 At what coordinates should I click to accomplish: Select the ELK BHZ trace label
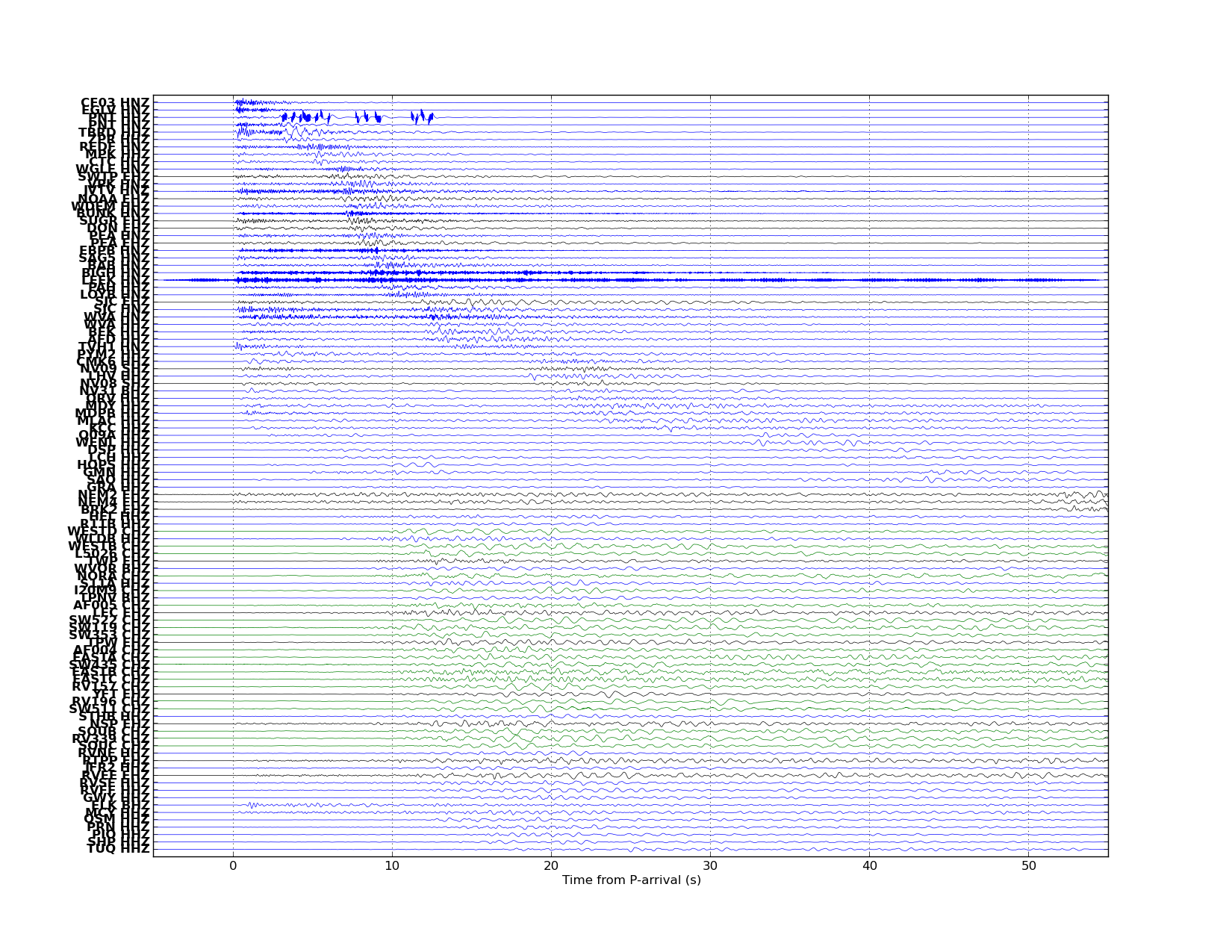pyautogui.click(x=120, y=805)
